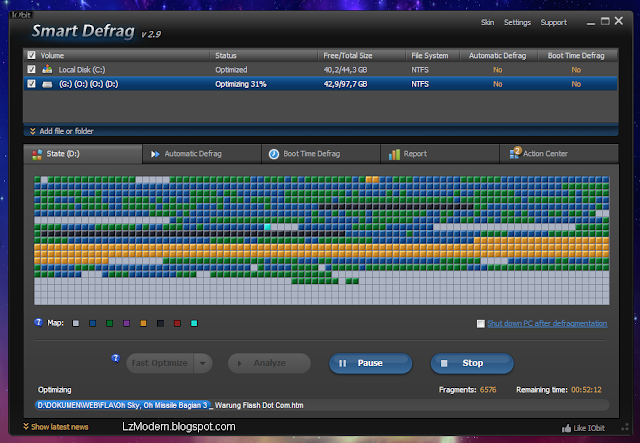Toggle the select-all Volume checkbox
Screen dimensions: 640x443
[x=31, y=55]
